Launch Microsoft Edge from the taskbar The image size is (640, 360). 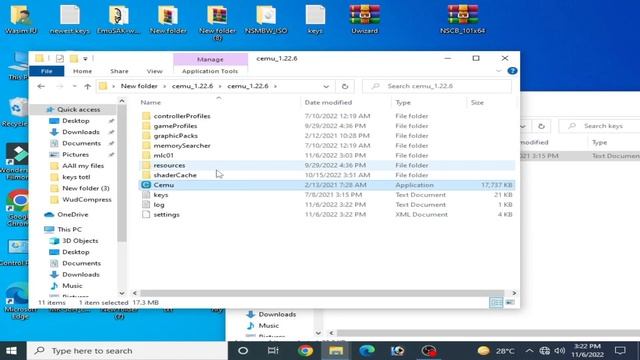pyautogui.click(x=367, y=351)
